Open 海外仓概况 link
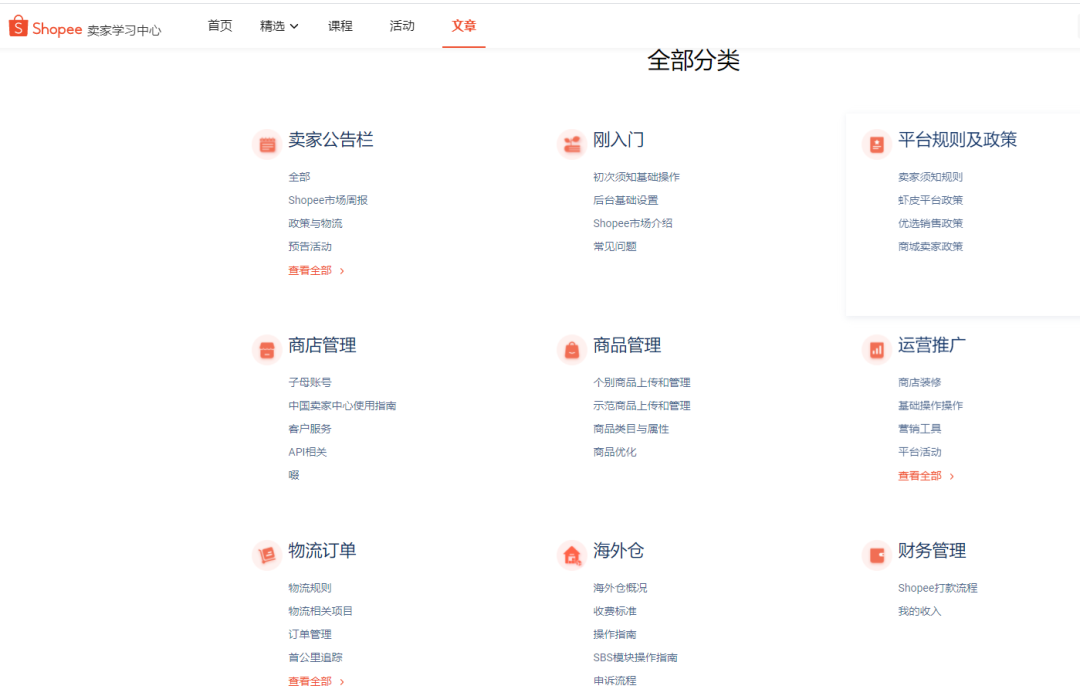Image resolution: width=1080 pixels, height=696 pixels. tap(620, 588)
